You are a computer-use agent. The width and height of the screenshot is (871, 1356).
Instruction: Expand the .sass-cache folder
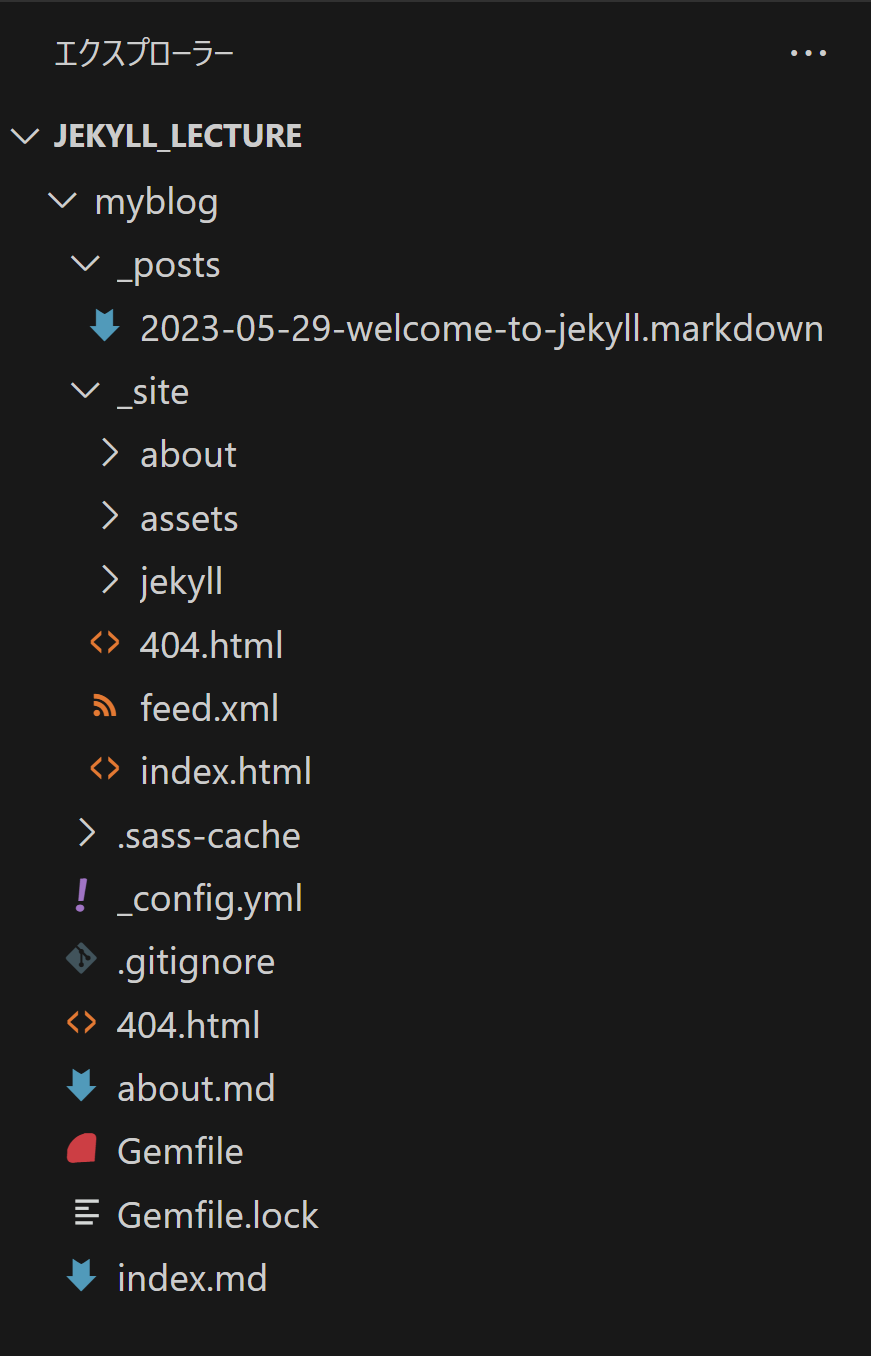[87, 834]
